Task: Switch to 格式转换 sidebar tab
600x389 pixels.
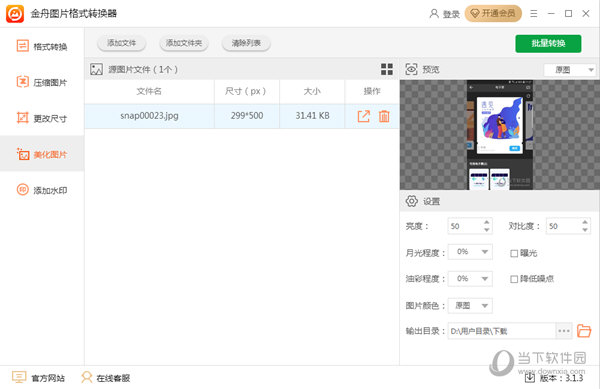Action: click(42, 47)
